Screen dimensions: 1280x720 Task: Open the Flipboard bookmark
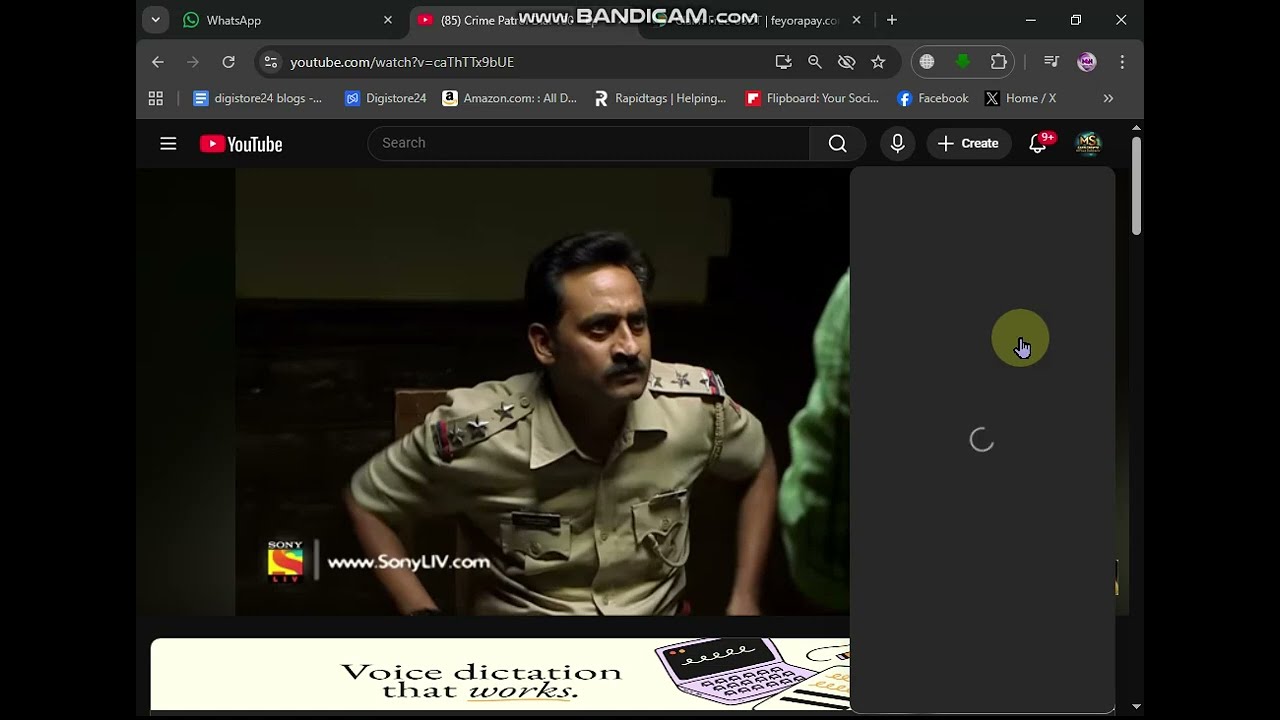click(x=812, y=98)
